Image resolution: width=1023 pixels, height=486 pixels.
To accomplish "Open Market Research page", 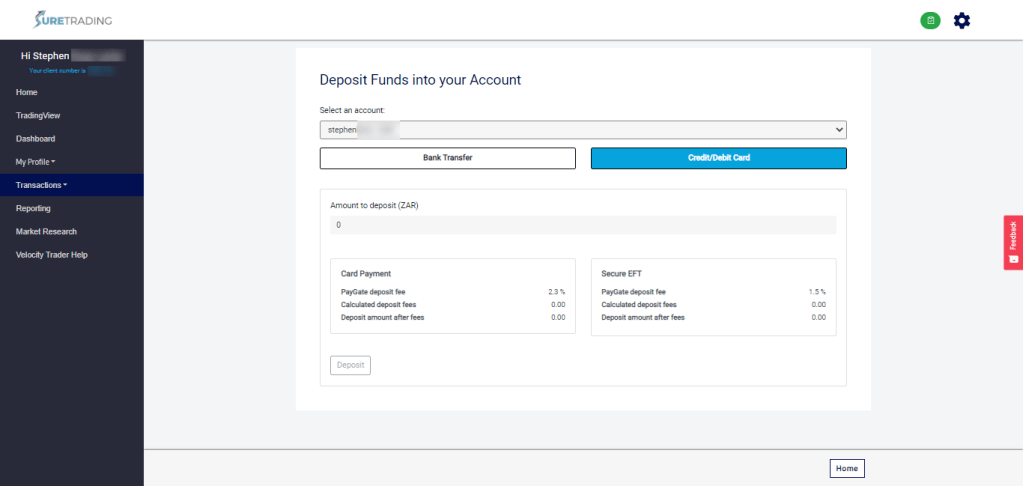I will point(46,232).
